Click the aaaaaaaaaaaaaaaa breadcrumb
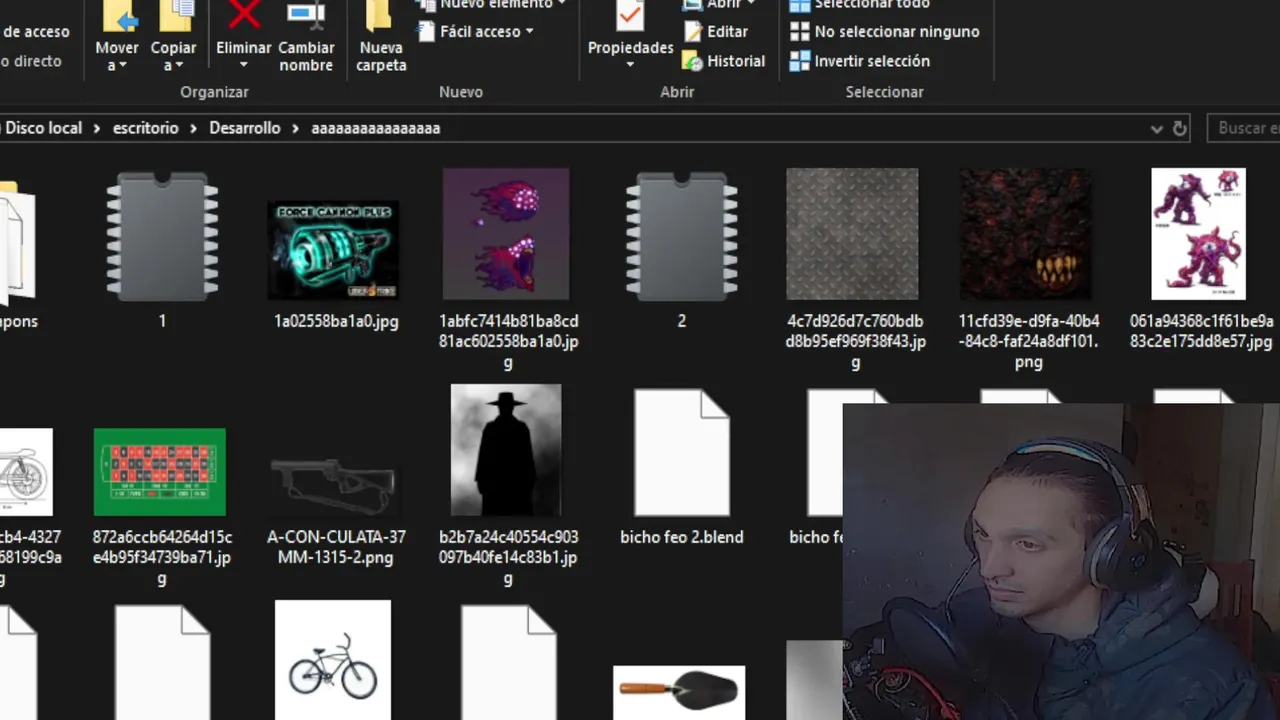Screen dimensions: 1280x720 click(x=376, y=128)
